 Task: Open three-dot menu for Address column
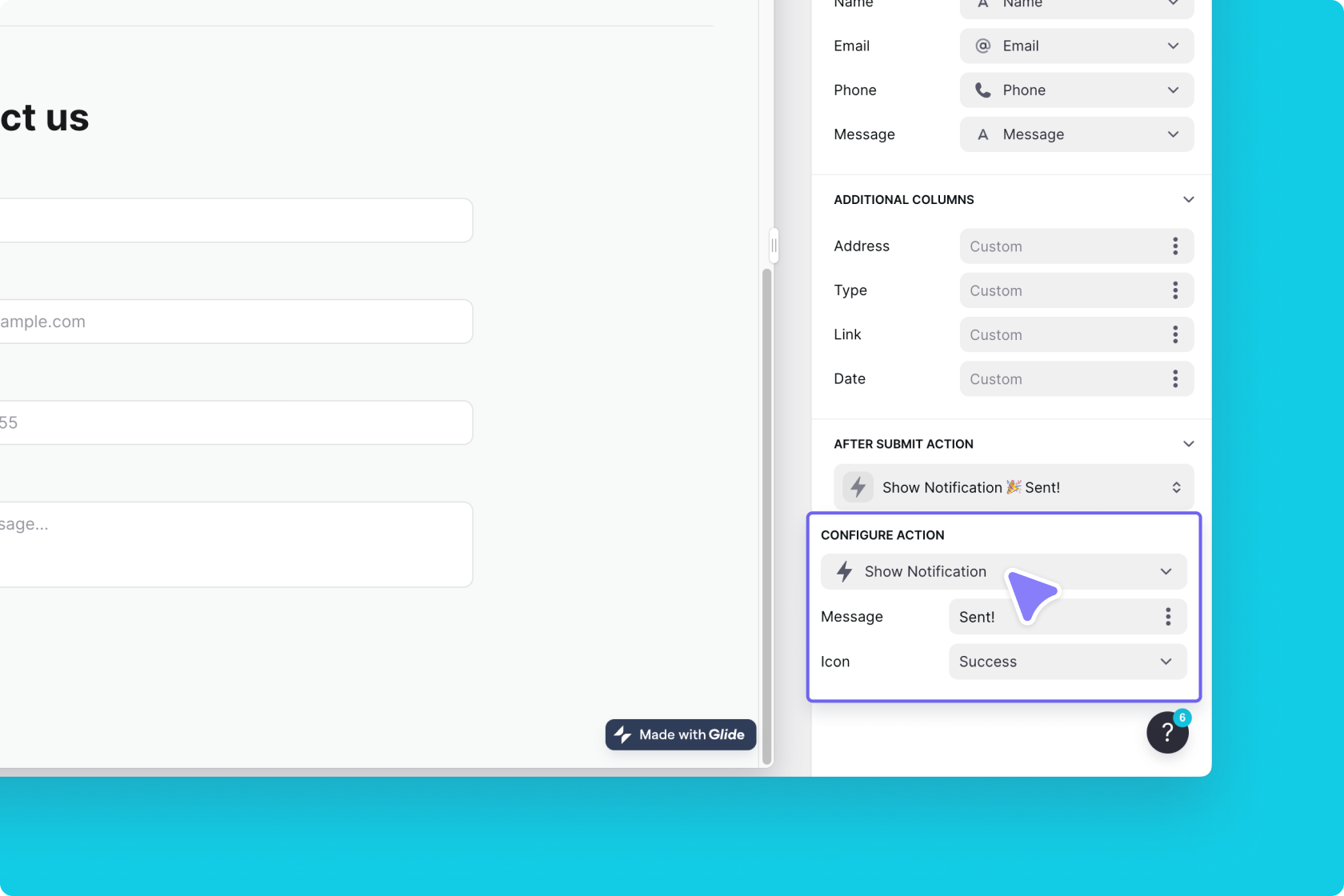click(x=1174, y=246)
